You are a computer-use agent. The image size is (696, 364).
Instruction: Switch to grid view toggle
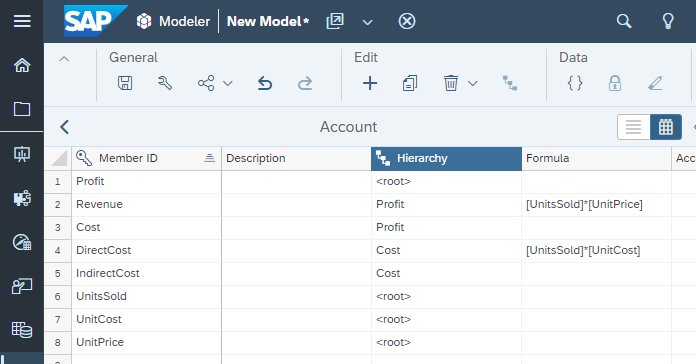pyautogui.click(x=666, y=127)
